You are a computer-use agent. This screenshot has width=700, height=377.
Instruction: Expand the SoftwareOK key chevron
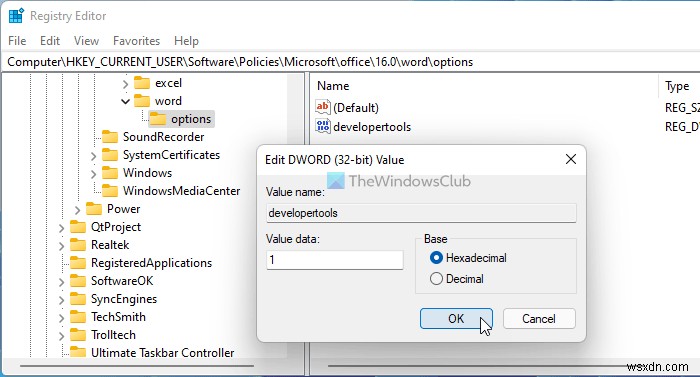coord(61,282)
